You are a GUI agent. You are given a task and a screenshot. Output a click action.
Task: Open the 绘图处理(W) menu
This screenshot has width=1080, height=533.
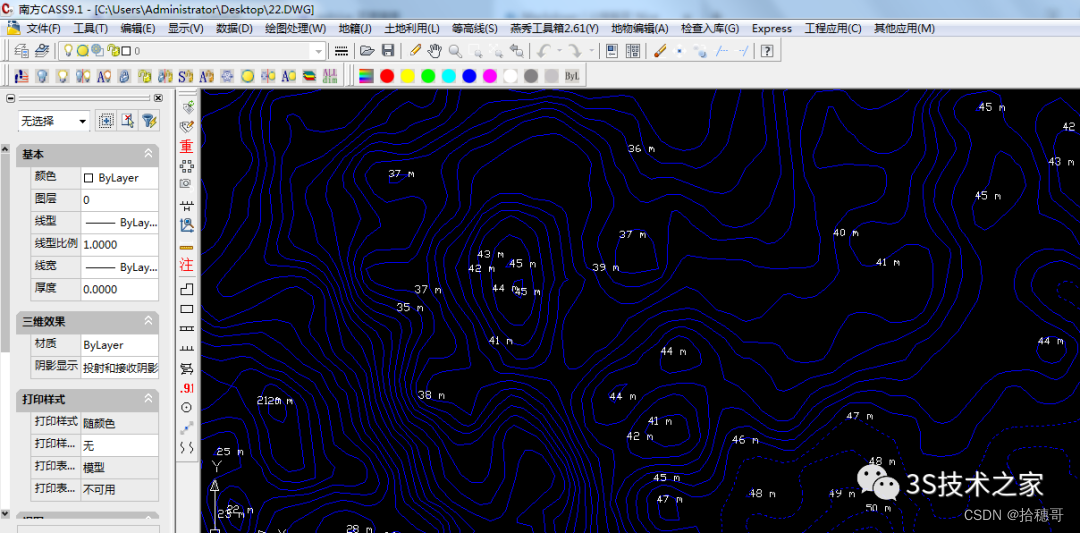295,28
